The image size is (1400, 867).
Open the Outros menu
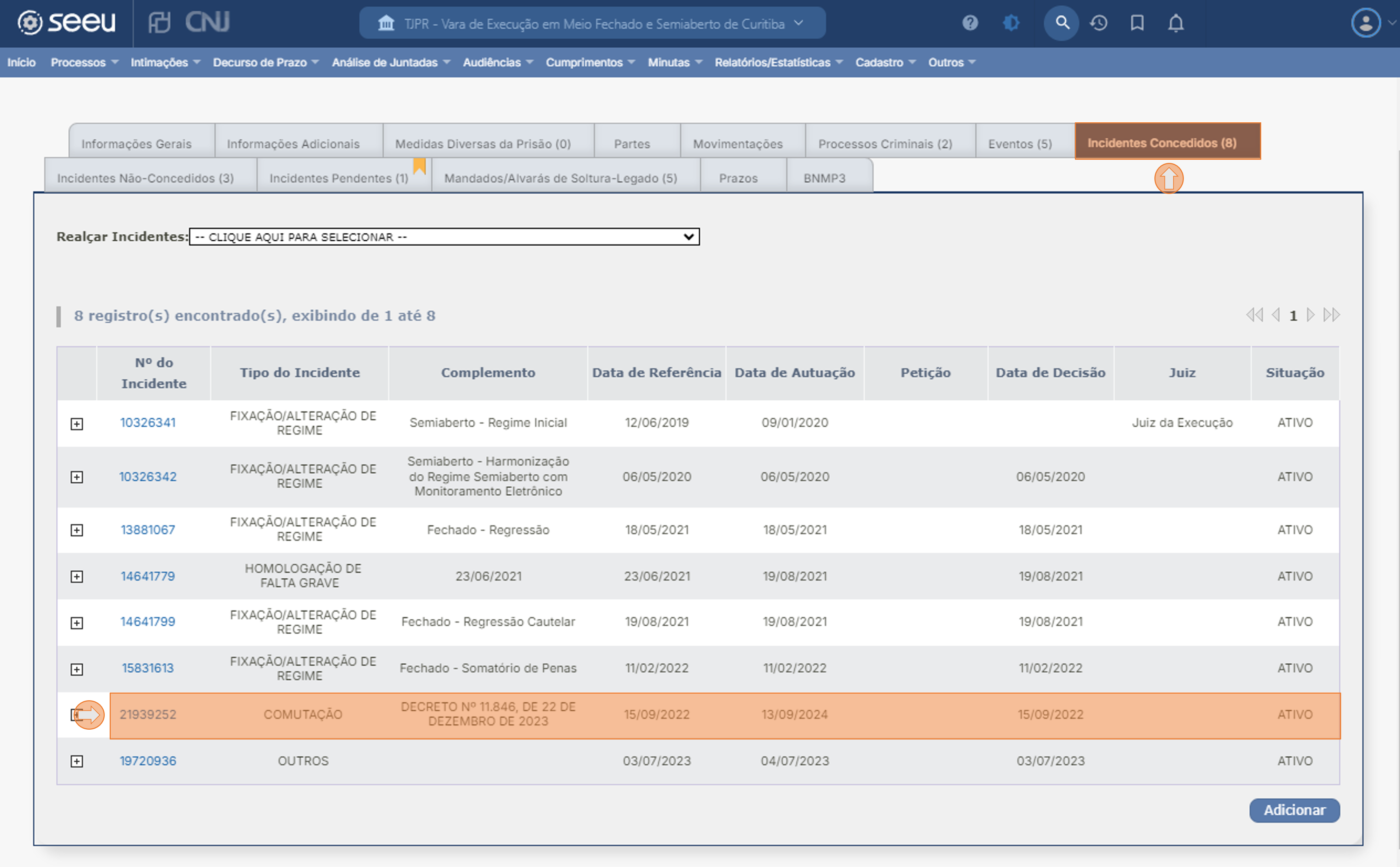pyautogui.click(x=952, y=62)
